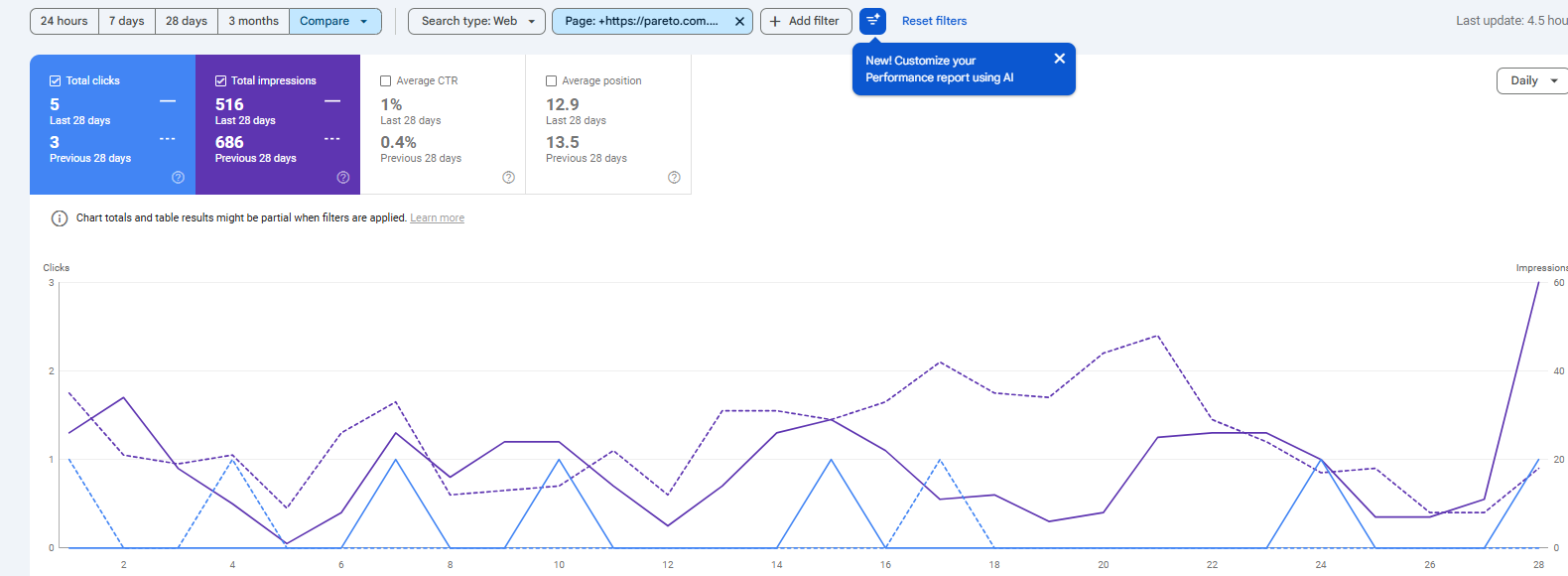Open help for Total impressions card
Viewport: 1568px width, 576px height.
pos(343,178)
